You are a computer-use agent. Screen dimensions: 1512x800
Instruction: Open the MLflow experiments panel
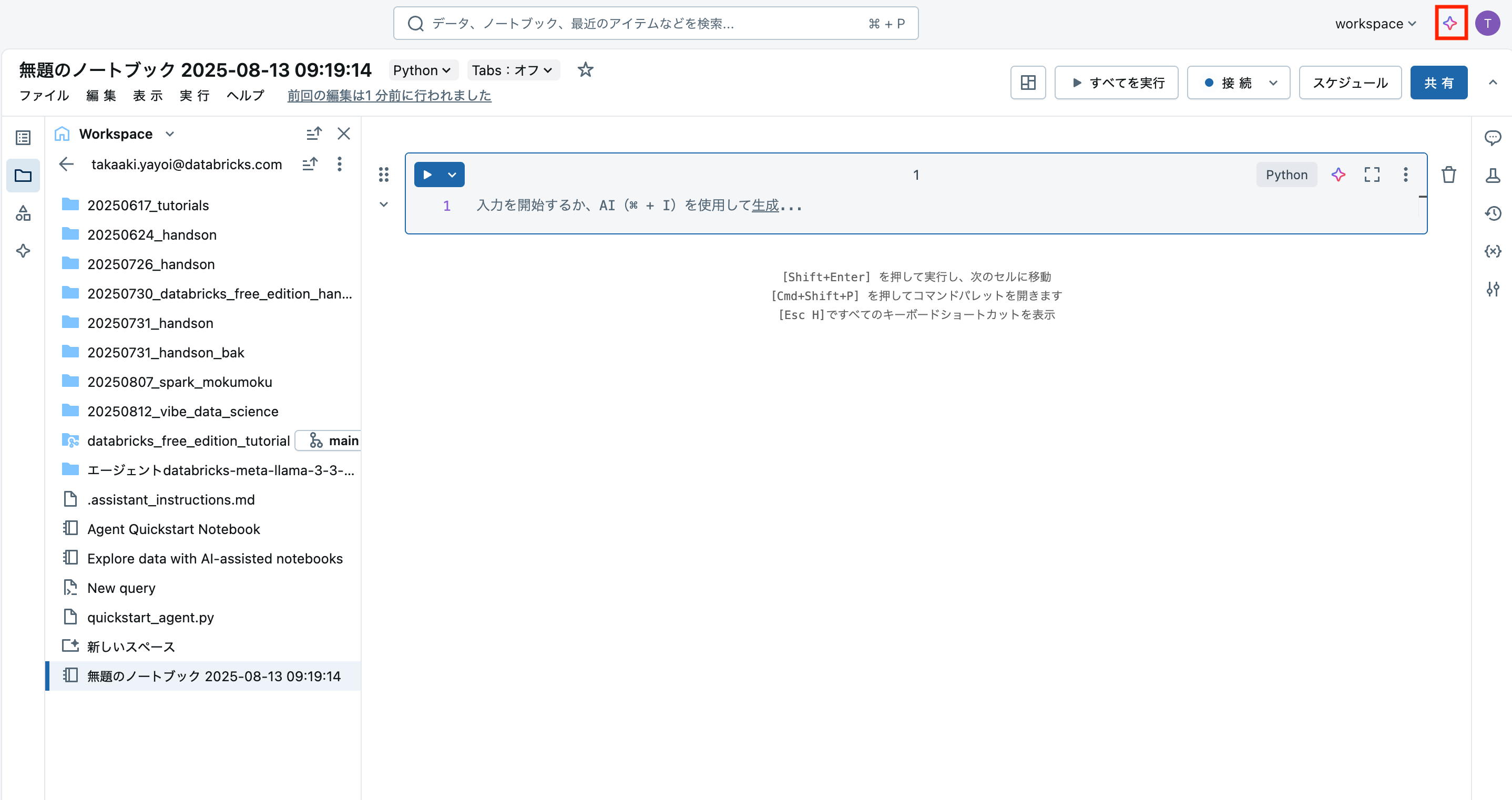pyautogui.click(x=1493, y=175)
